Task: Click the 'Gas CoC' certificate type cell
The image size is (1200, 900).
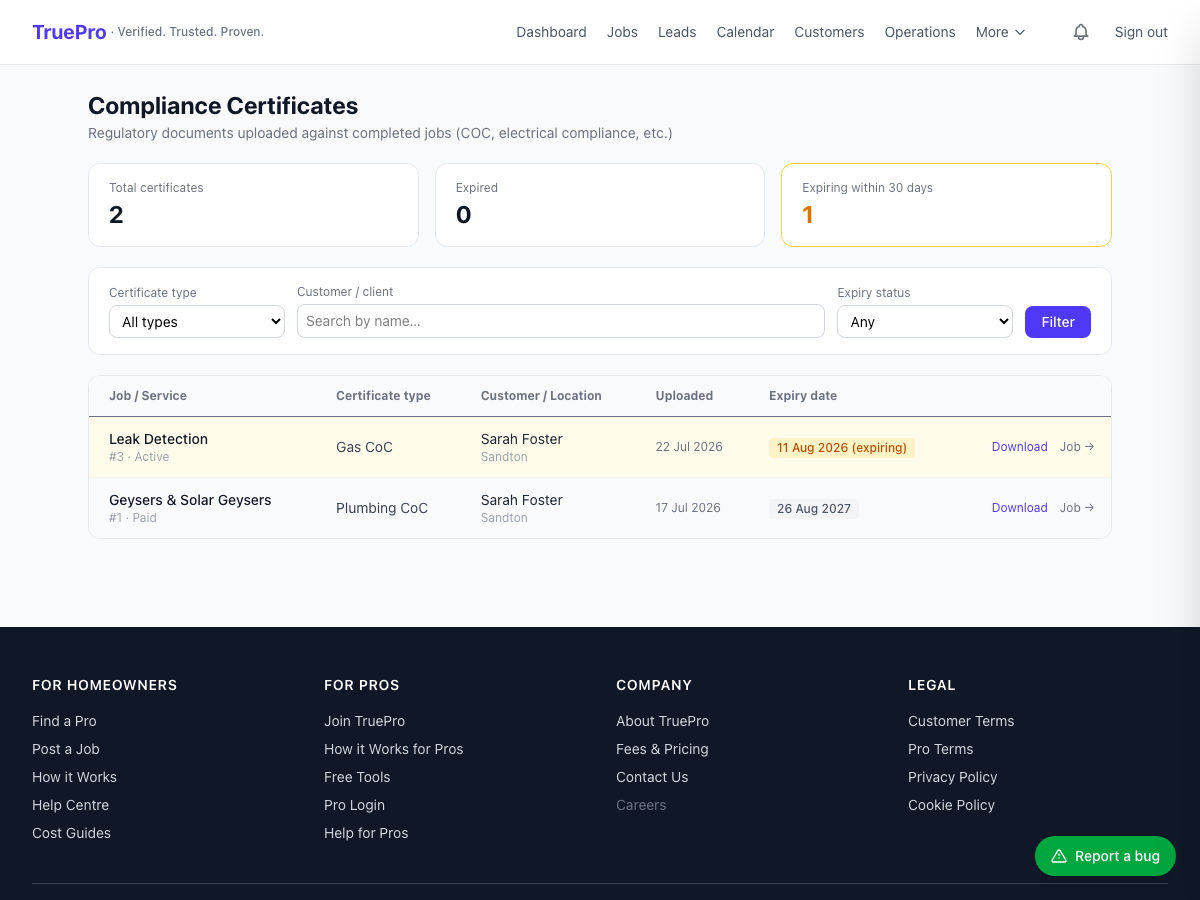Action: coord(364,447)
